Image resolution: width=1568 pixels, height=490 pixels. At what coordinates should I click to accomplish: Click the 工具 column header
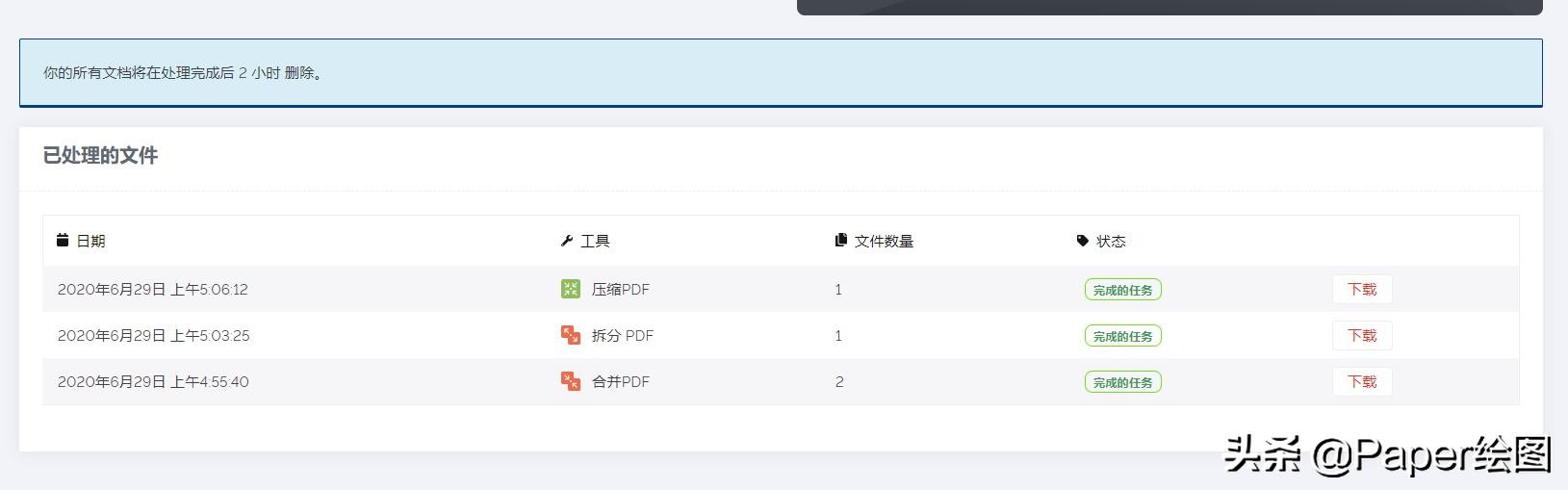[x=595, y=241]
